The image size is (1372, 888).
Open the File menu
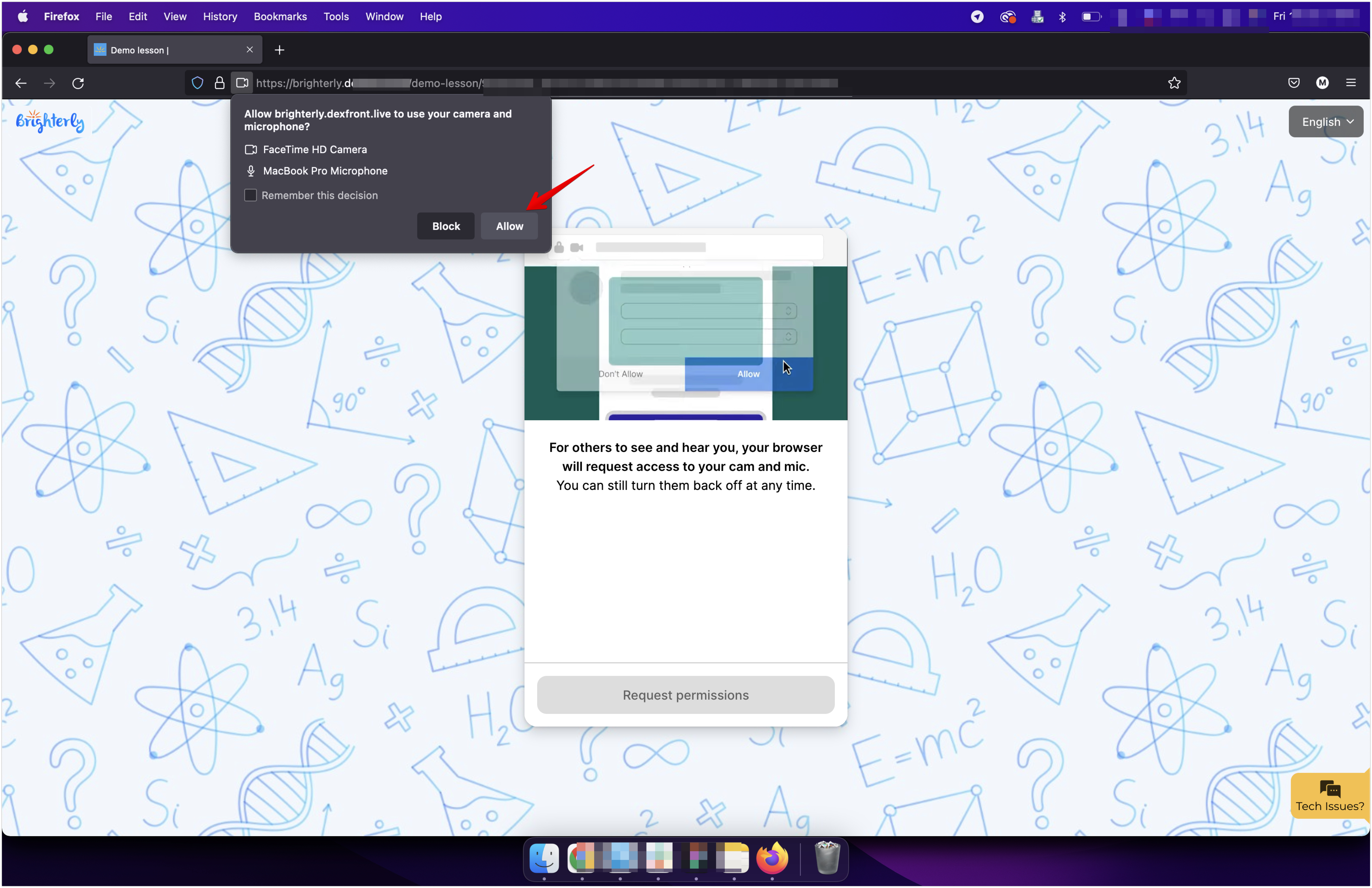click(x=104, y=17)
